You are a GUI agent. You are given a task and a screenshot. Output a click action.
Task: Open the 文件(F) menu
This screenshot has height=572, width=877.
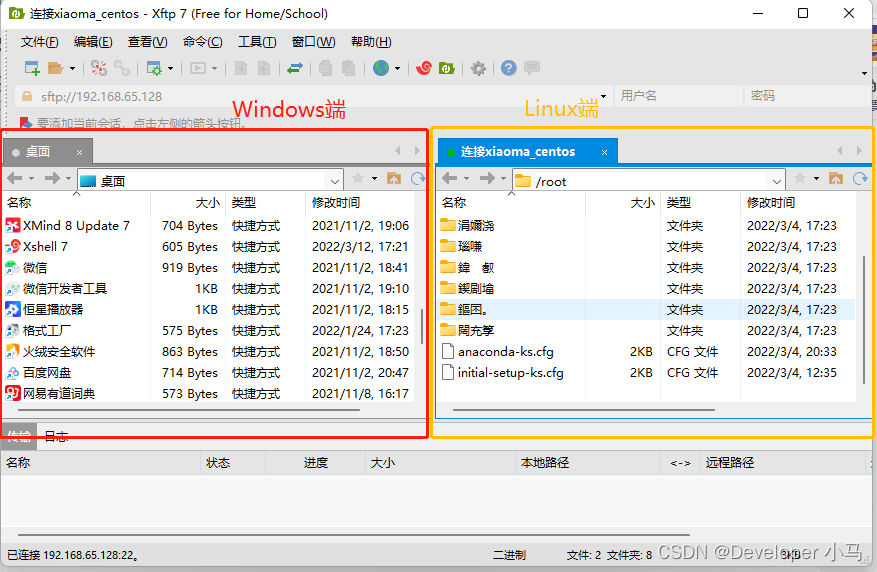(x=40, y=42)
